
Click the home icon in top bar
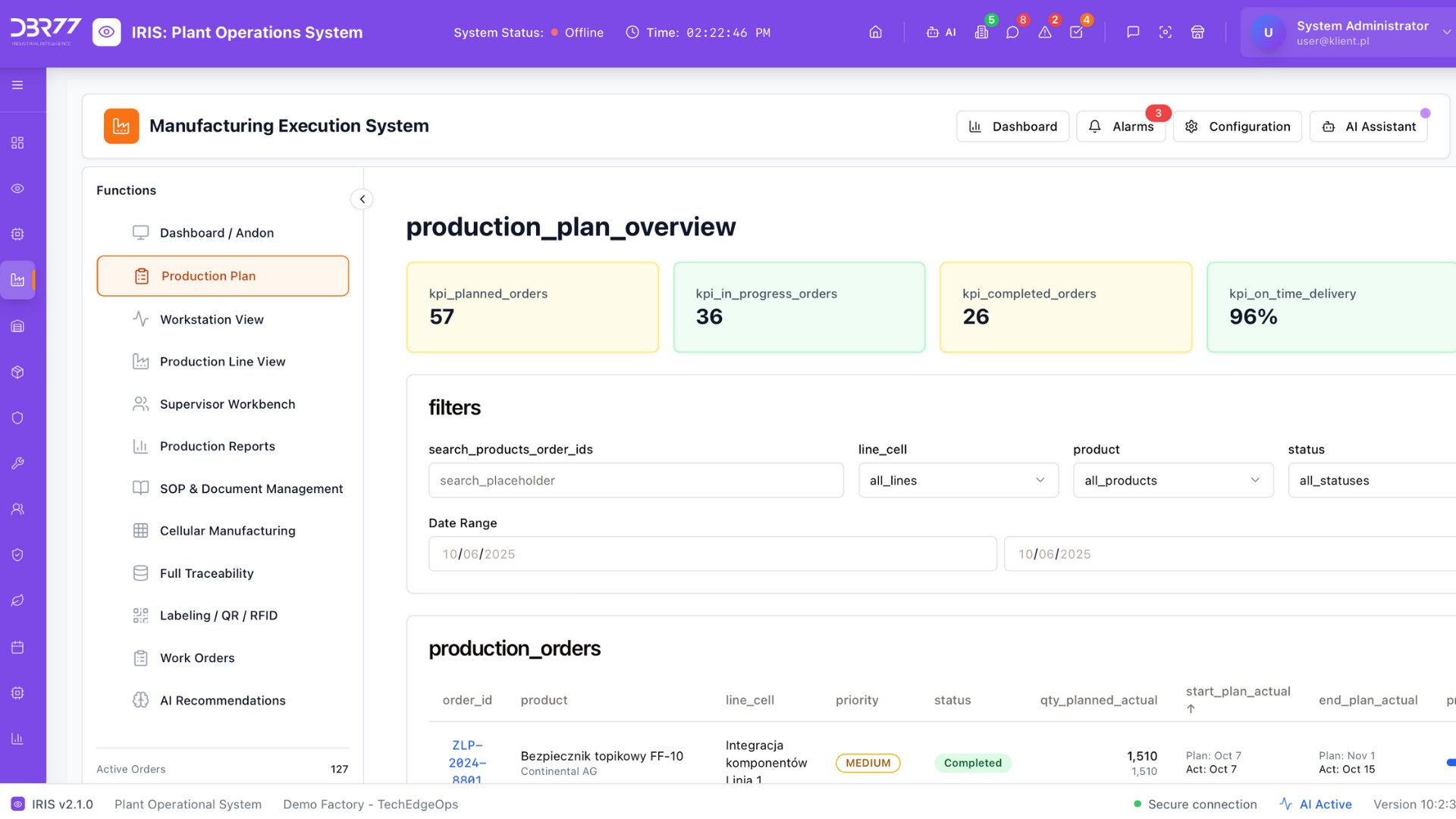875,33
